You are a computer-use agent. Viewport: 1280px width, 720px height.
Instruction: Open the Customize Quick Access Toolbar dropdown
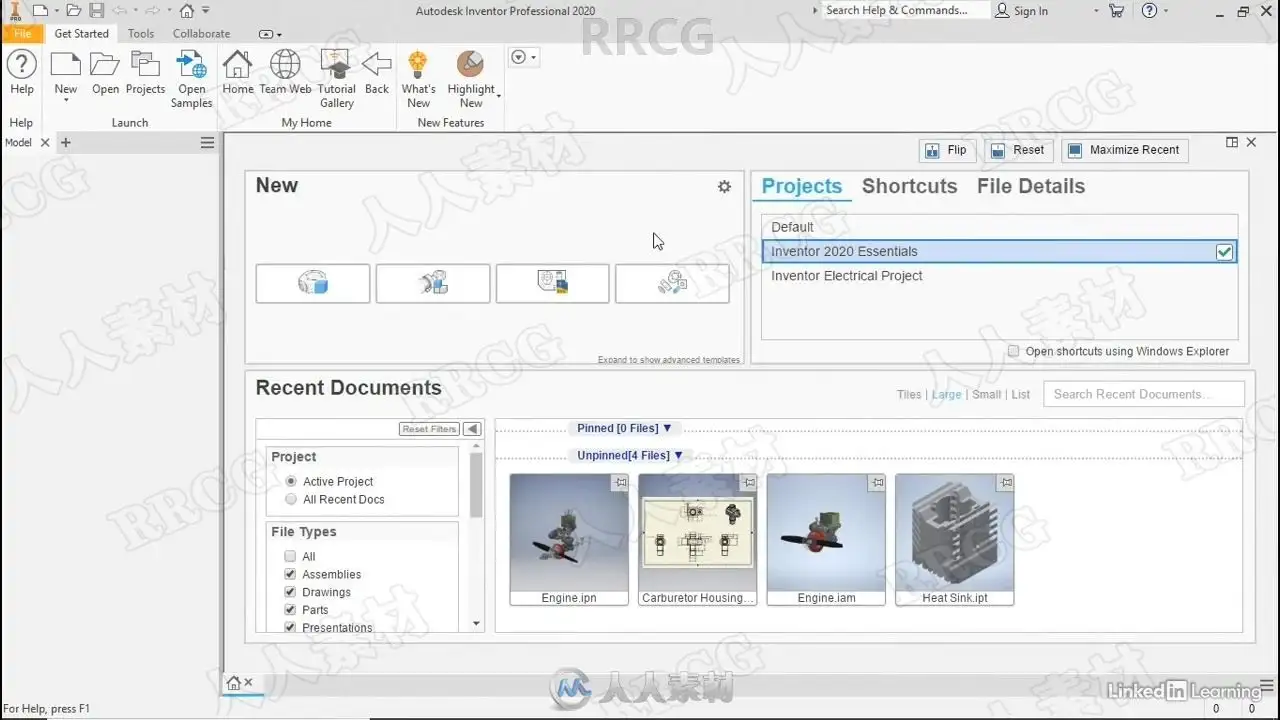(206, 10)
